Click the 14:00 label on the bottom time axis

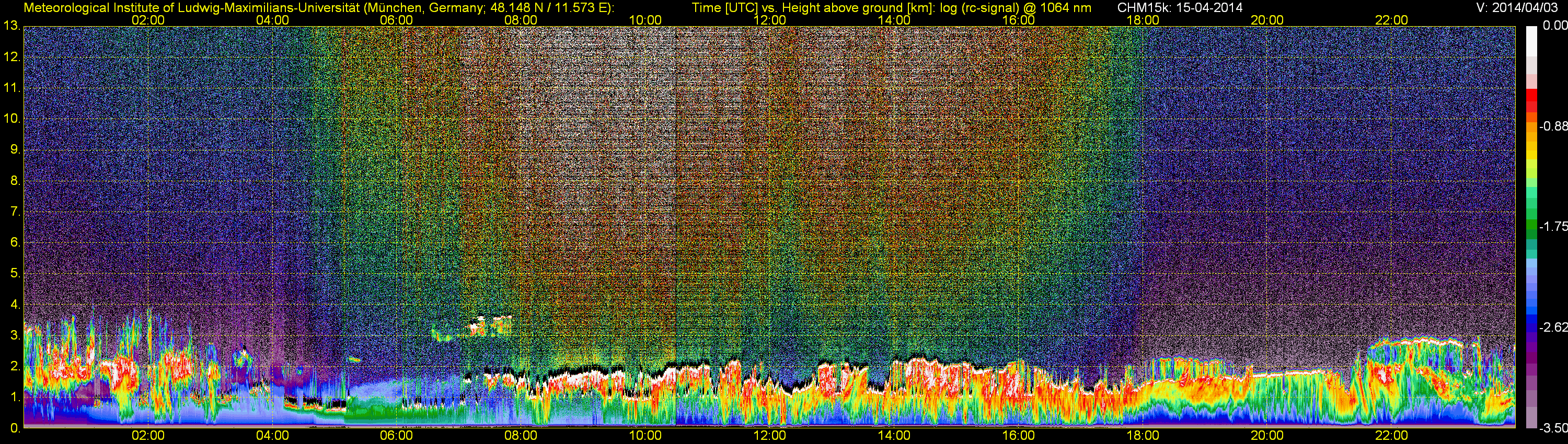tap(894, 436)
